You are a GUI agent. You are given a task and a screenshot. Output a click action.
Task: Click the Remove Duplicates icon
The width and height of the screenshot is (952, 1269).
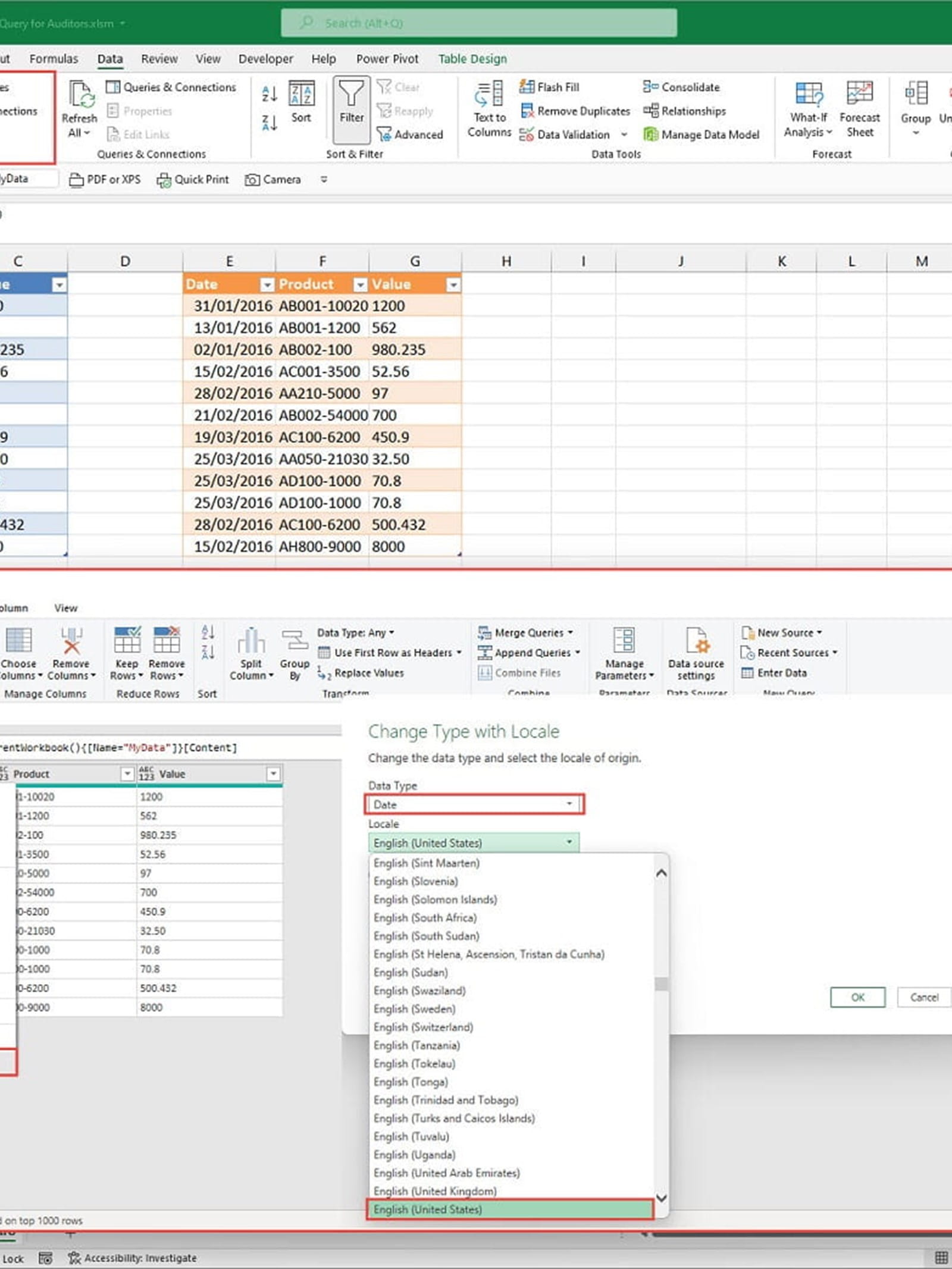coord(527,111)
